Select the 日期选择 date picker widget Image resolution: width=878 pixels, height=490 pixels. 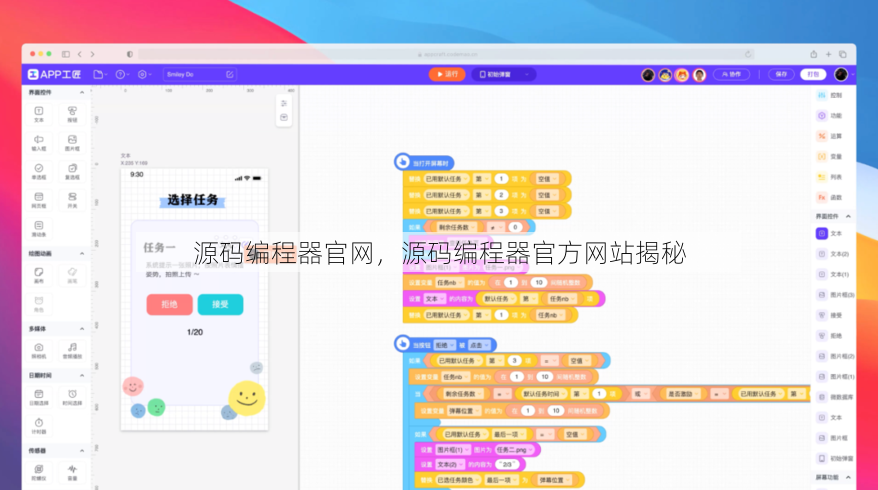pos(39,397)
